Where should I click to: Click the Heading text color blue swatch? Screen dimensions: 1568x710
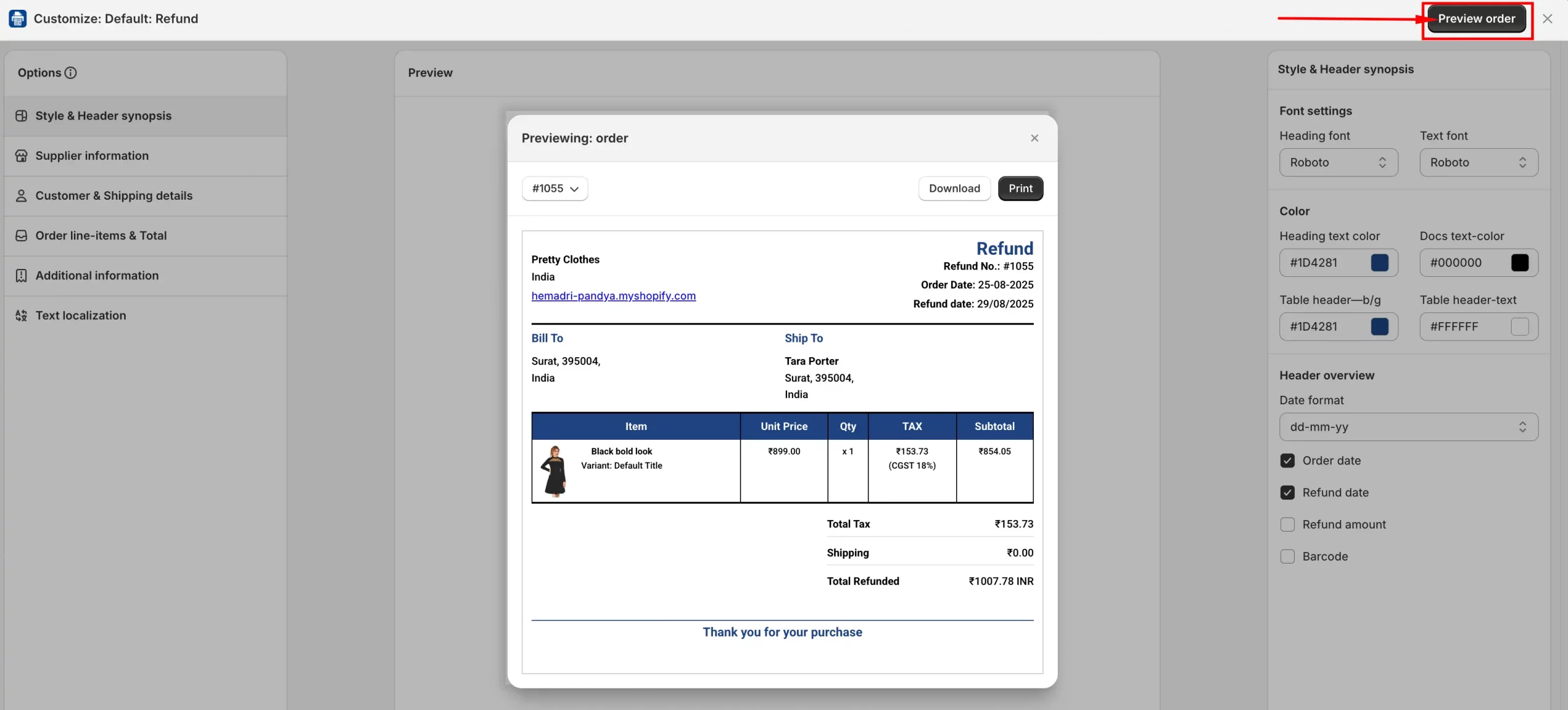pyautogui.click(x=1379, y=263)
